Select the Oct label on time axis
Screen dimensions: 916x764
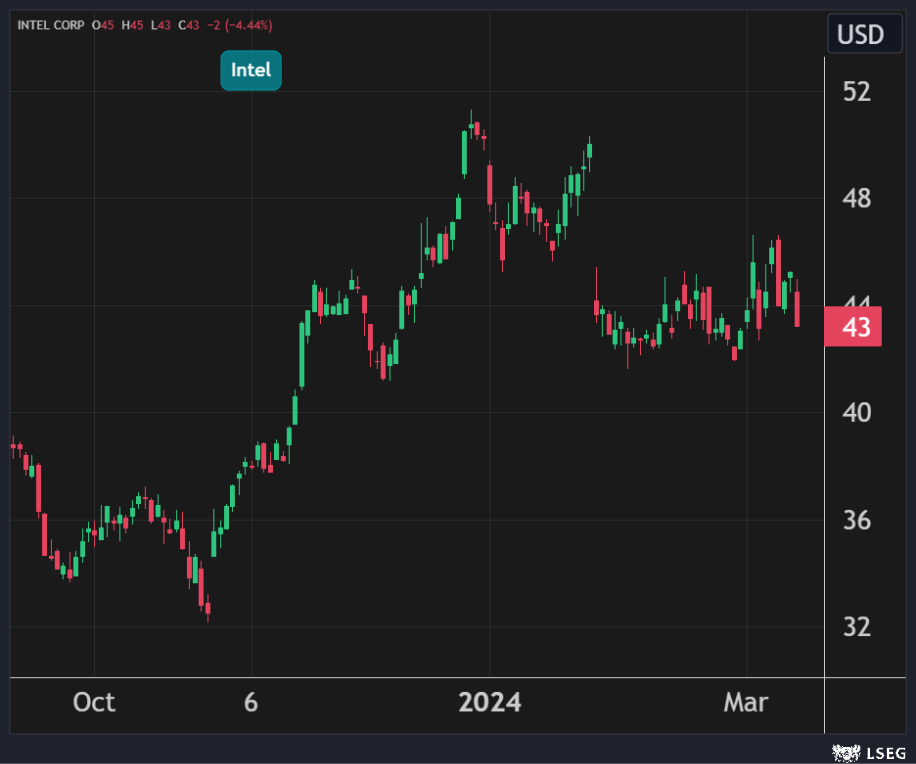(94, 702)
